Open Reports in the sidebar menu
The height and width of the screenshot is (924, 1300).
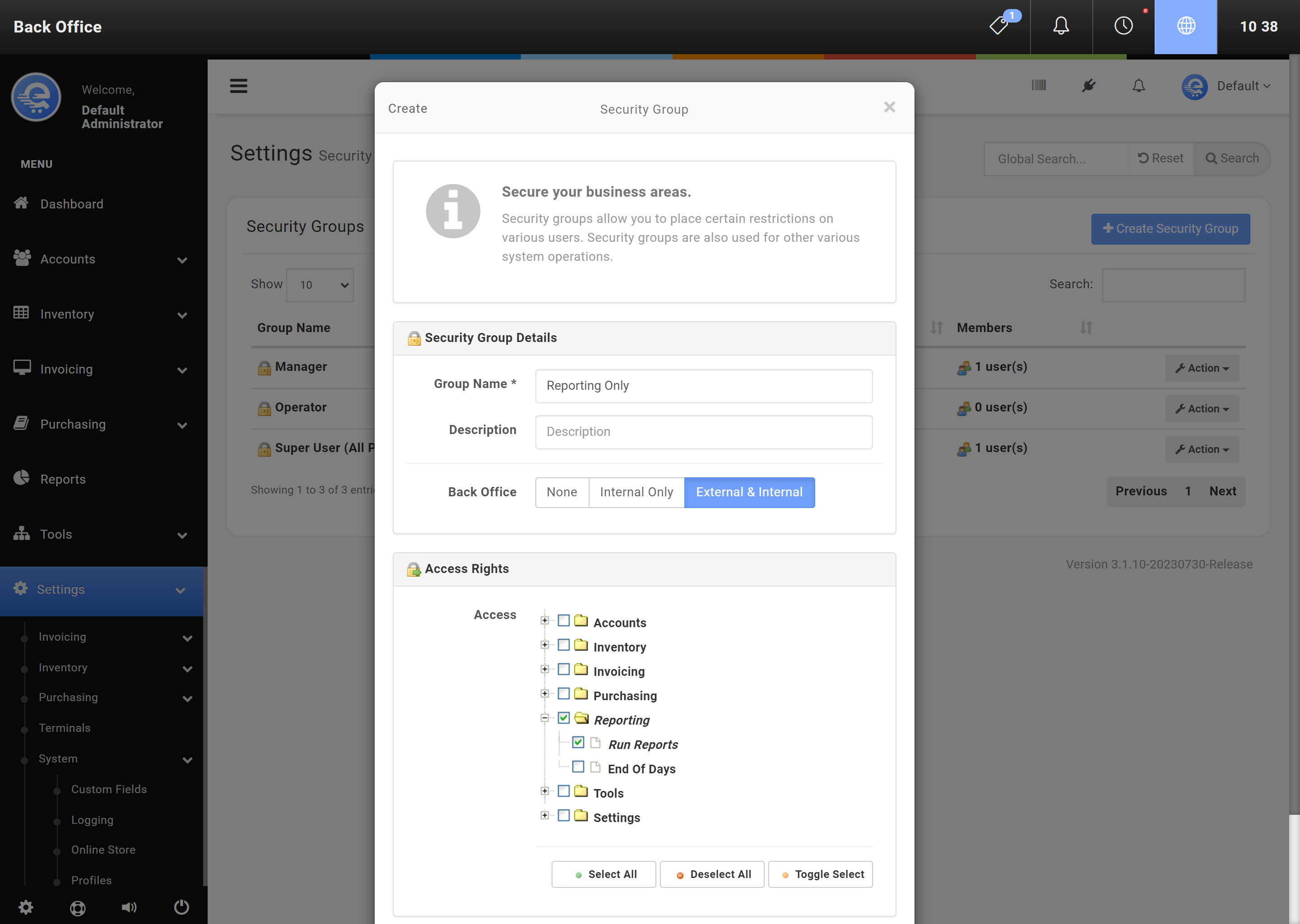pos(63,479)
